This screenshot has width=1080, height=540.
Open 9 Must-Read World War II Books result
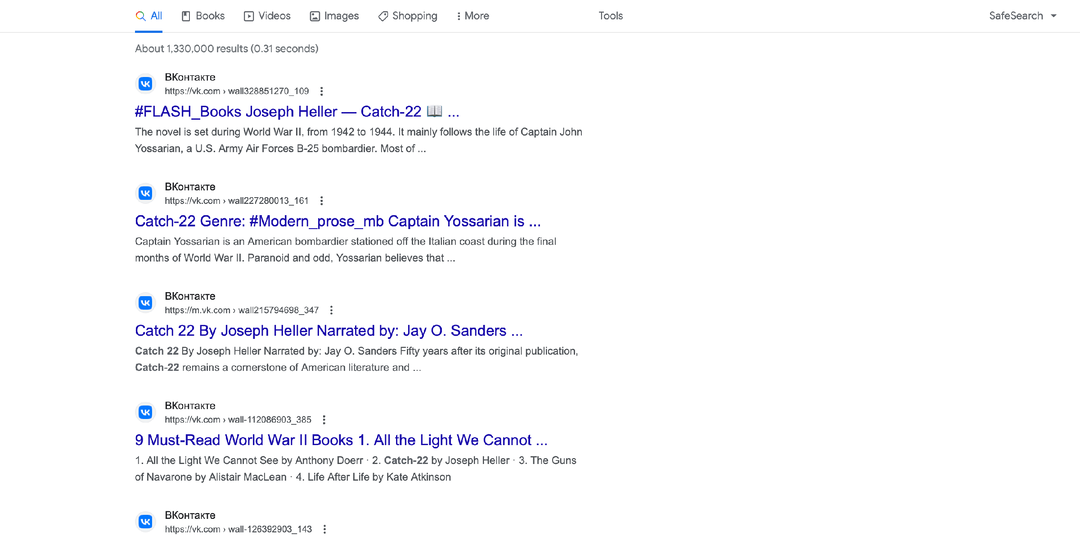(341, 440)
